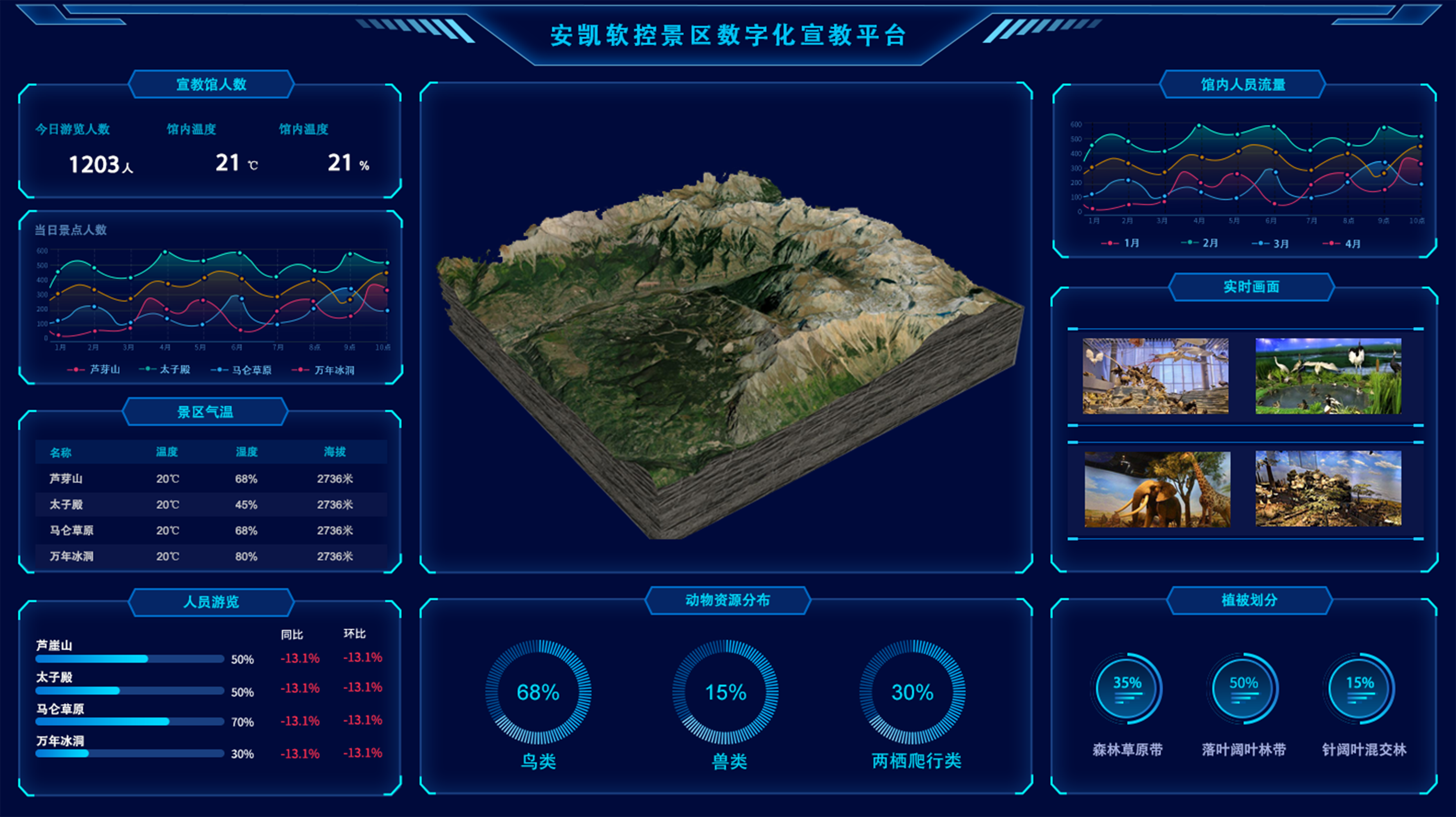Open the elephant and giraffe live thumbnail
This screenshot has height=817, width=1456.
point(1157,490)
